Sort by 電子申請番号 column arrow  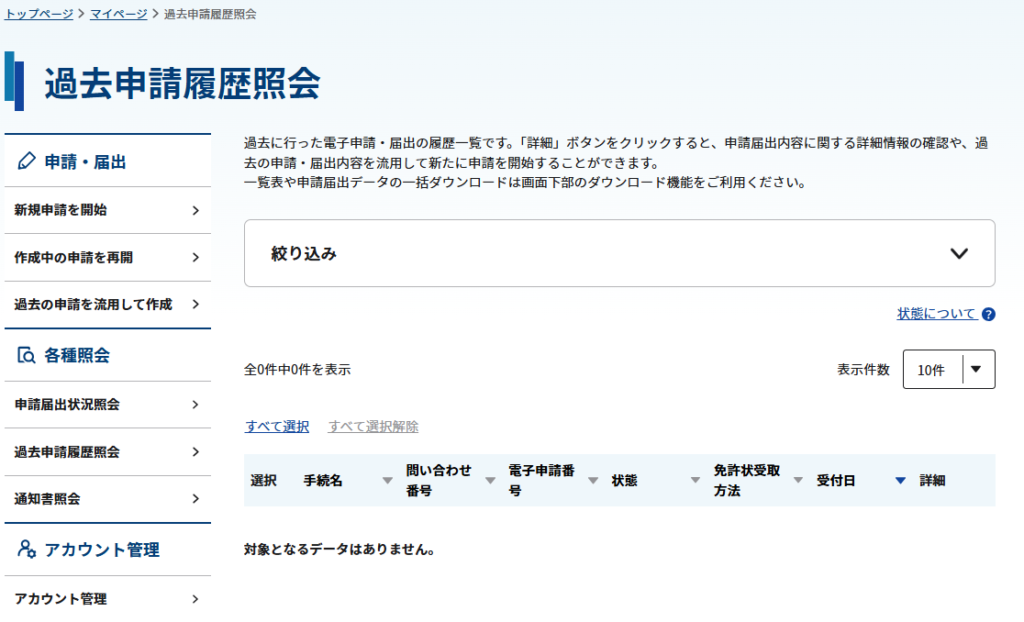593,481
